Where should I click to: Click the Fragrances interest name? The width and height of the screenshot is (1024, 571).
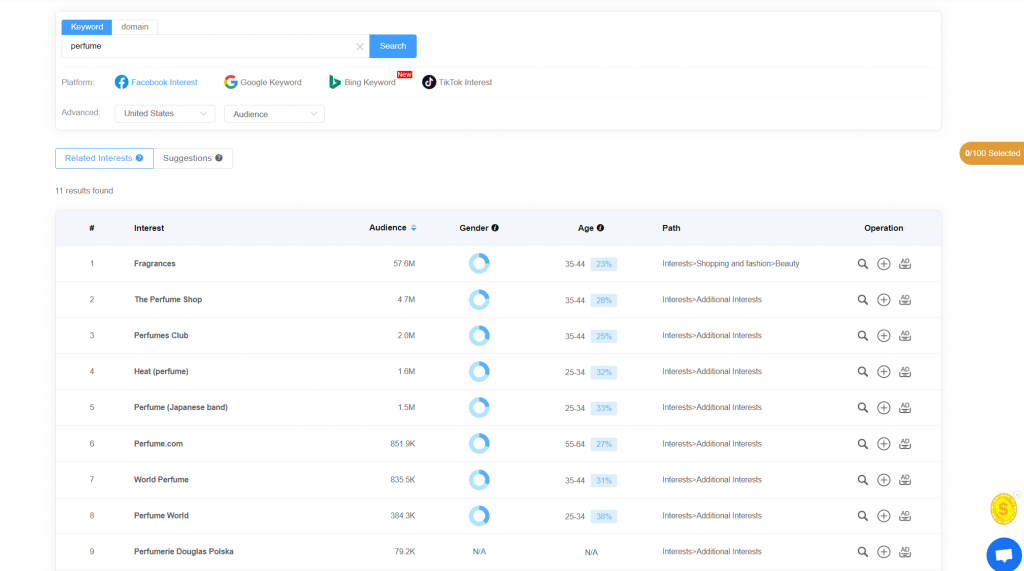click(x=155, y=264)
